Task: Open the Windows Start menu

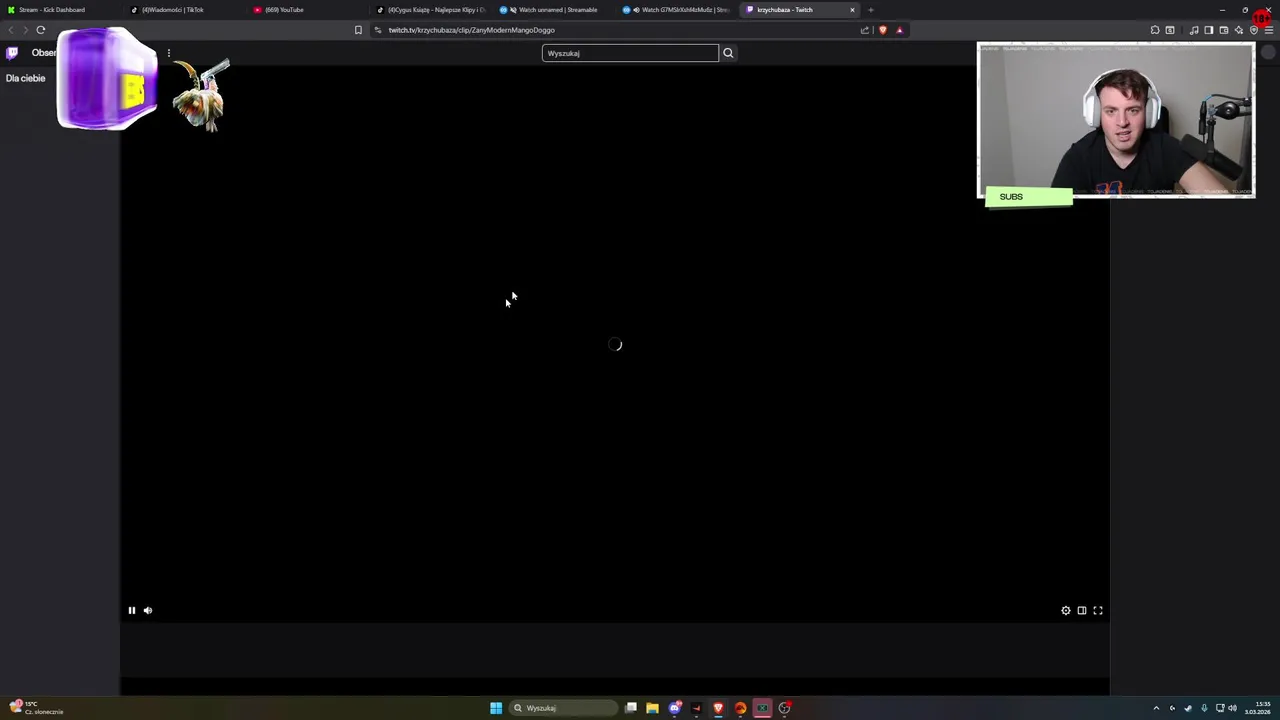Action: tap(496, 708)
